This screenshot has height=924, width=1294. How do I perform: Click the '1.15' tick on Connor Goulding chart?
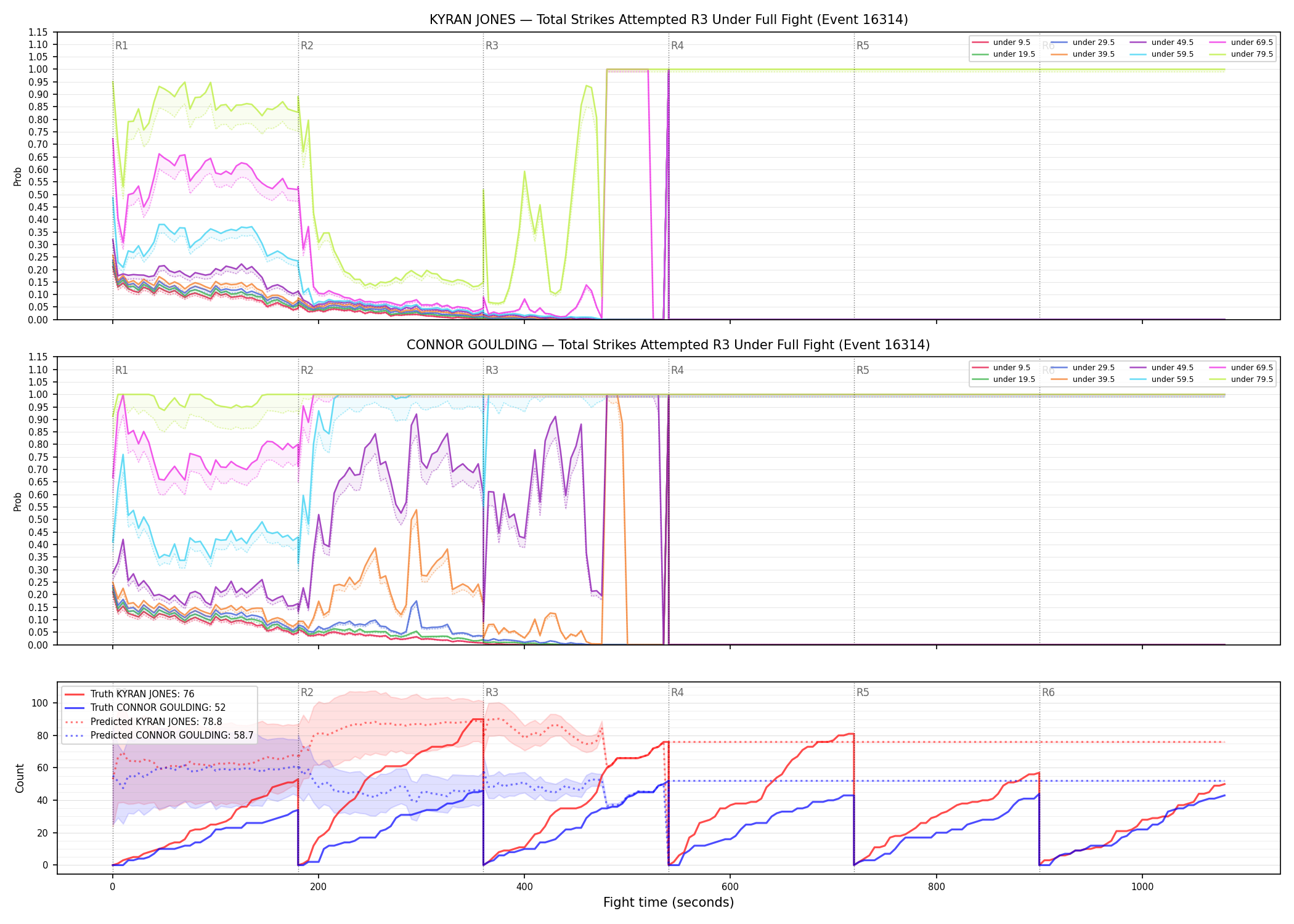38,357
